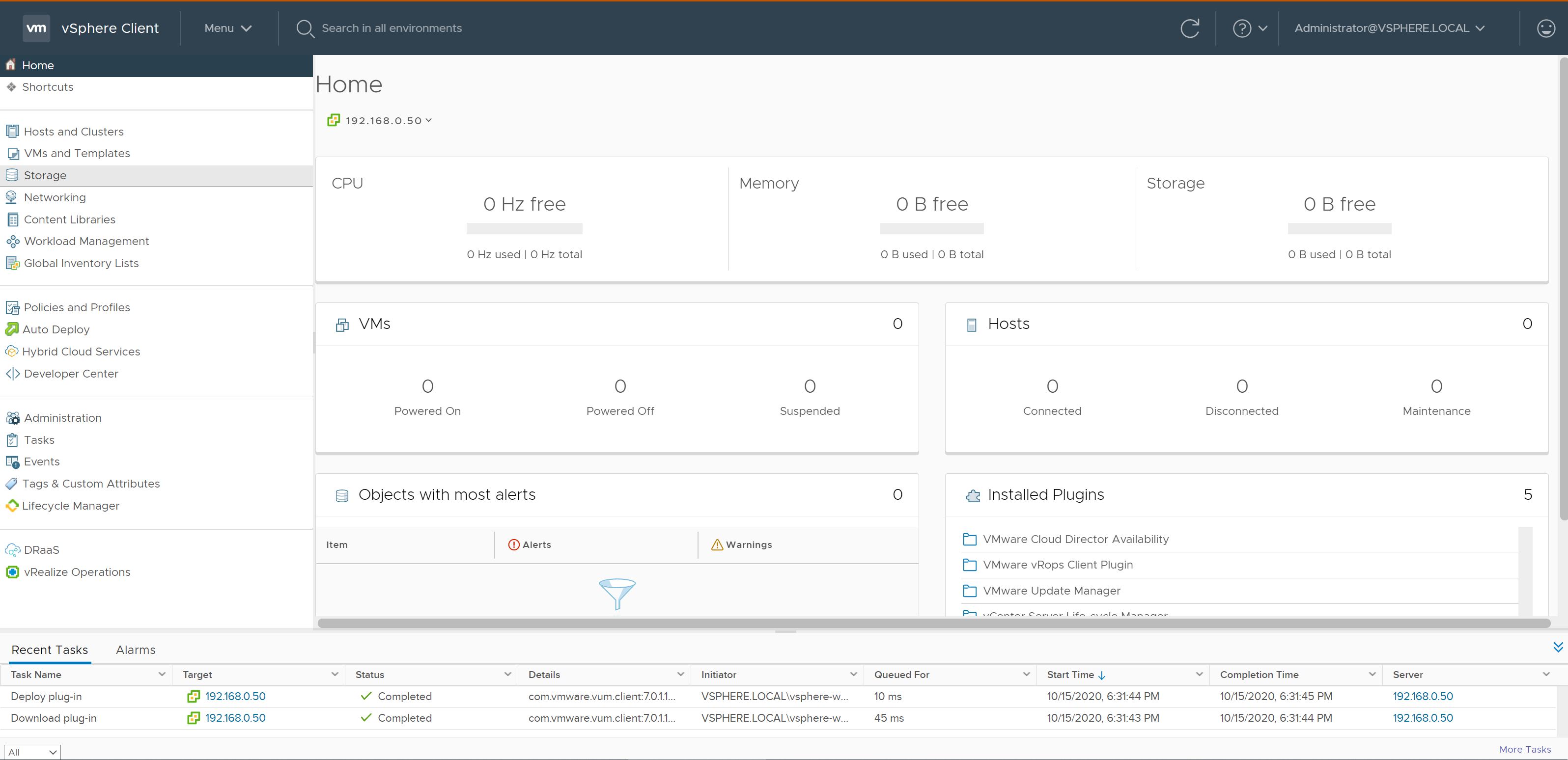Select Home in the navigation sidebar
Screen dimensions: 1568x760
click(156, 65)
